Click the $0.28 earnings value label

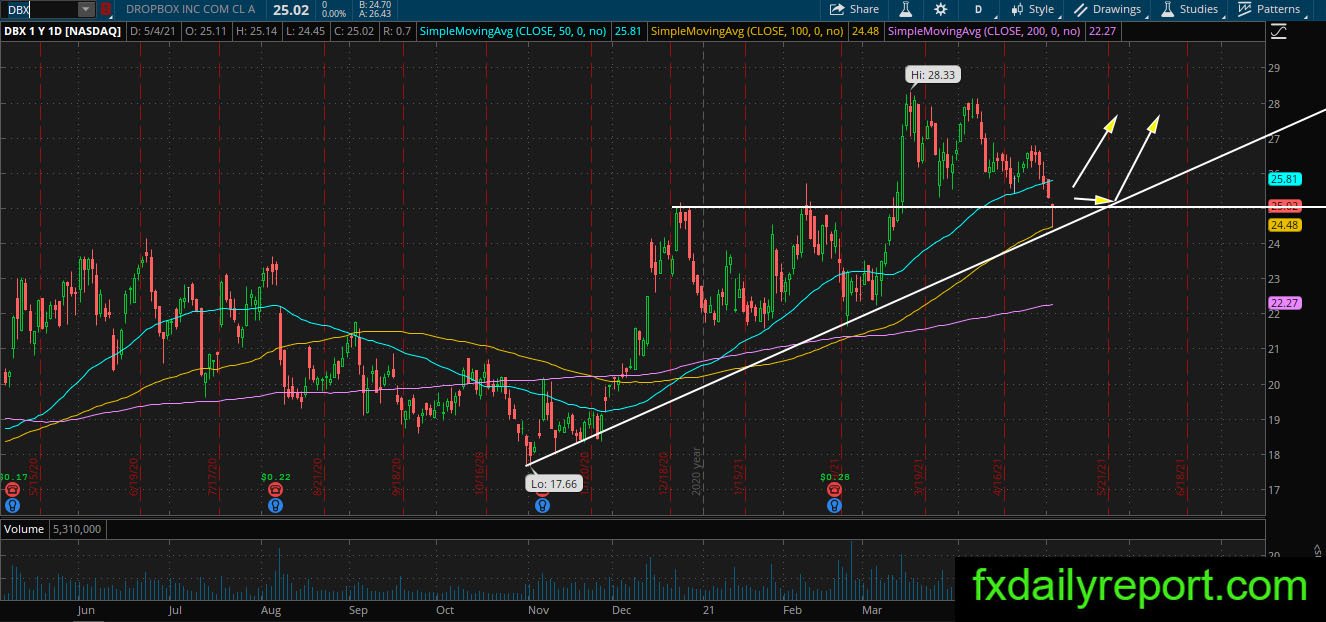833,477
